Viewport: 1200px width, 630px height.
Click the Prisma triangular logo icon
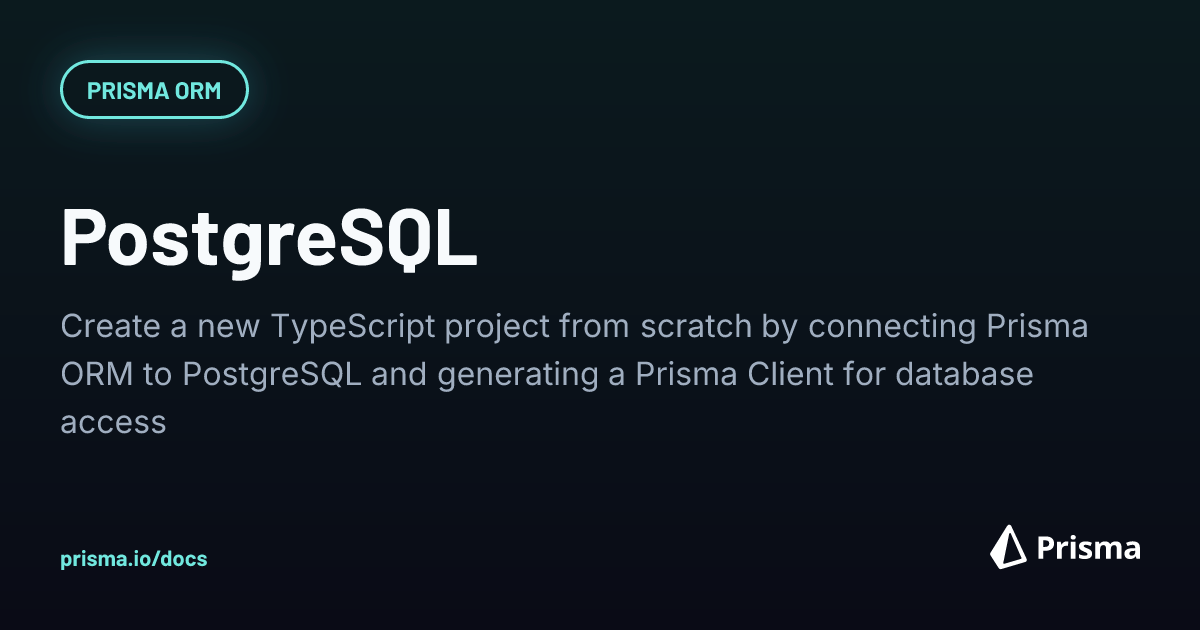click(x=1009, y=547)
